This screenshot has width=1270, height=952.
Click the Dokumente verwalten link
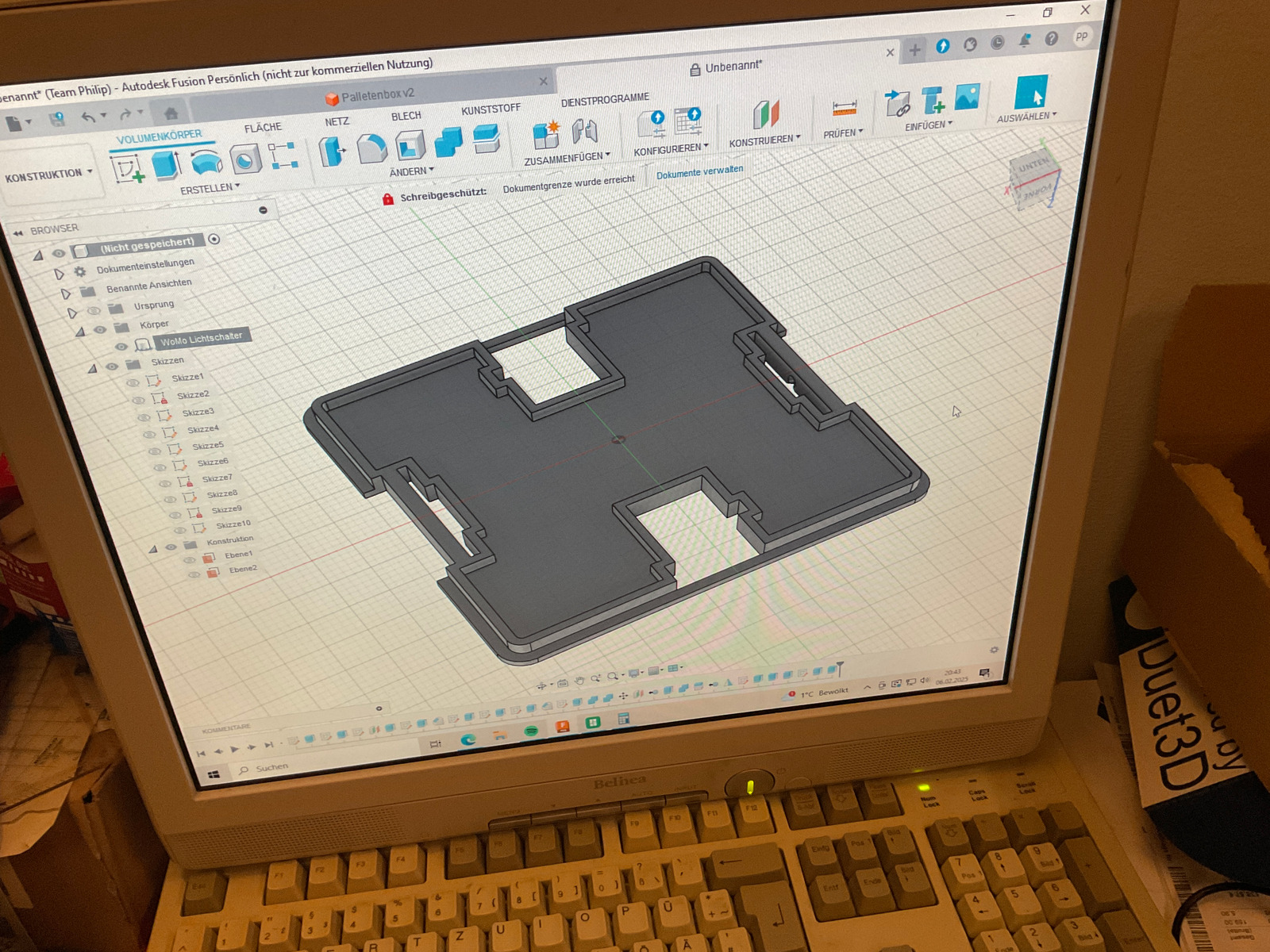pyautogui.click(x=699, y=171)
